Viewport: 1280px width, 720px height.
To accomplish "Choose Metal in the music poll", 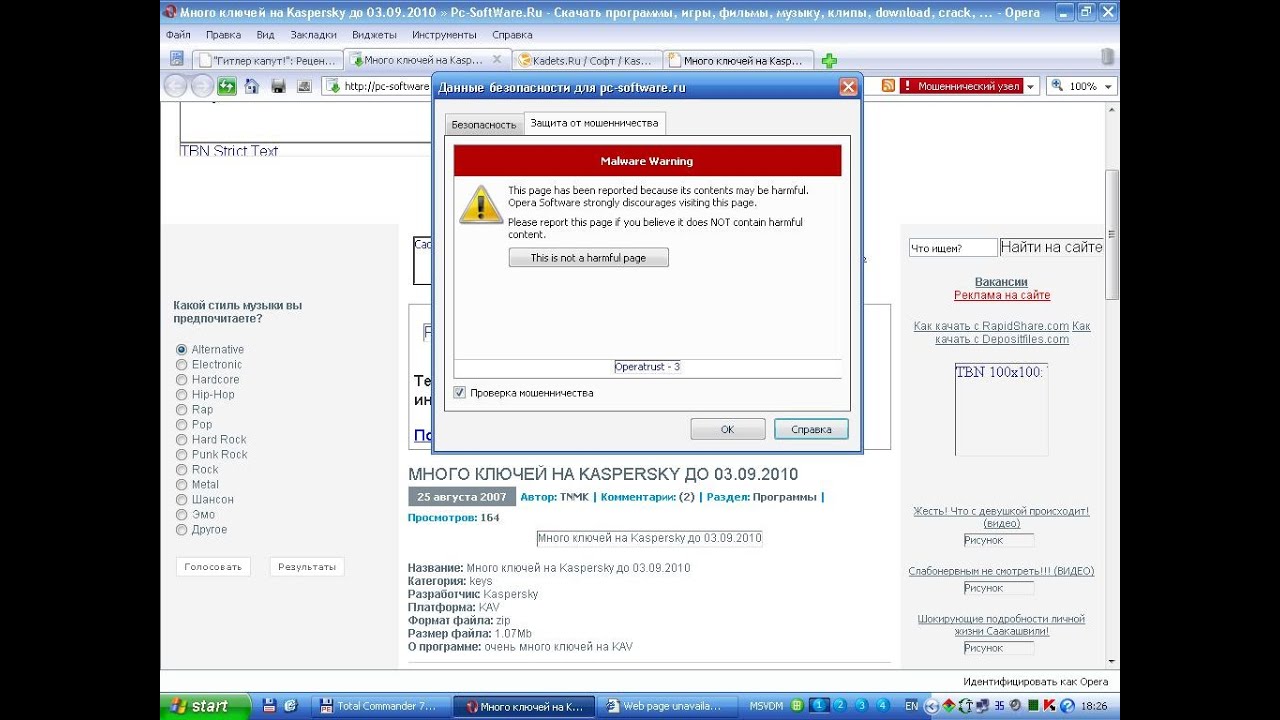I will coord(182,485).
